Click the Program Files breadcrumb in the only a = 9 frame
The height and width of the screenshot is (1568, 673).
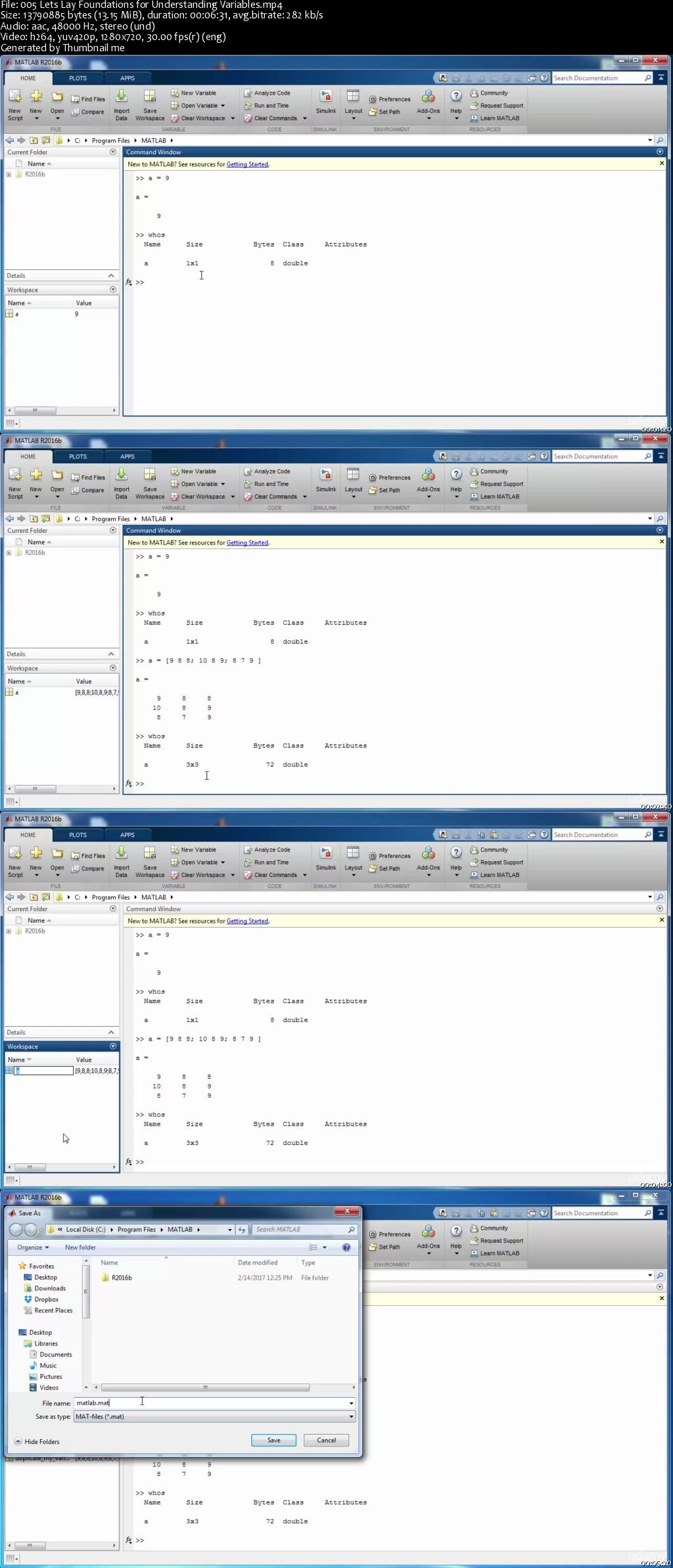click(x=110, y=141)
